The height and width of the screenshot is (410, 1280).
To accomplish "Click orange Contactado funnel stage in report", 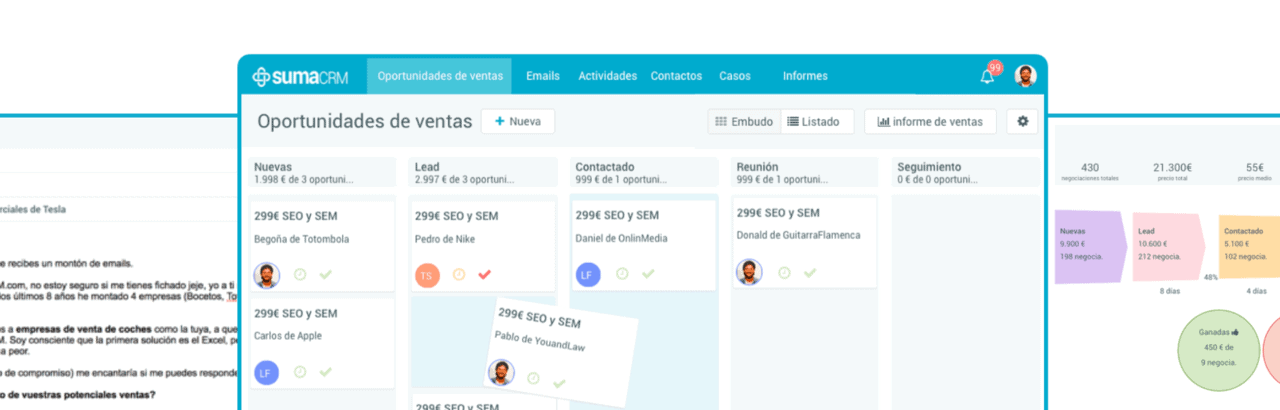I will 1249,246.
